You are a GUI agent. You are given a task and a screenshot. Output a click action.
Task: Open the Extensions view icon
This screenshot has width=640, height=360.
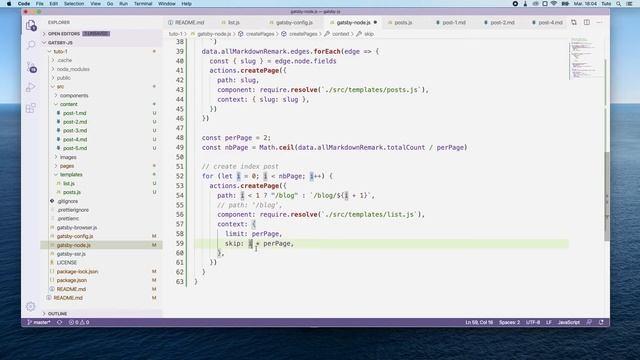(x=31, y=108)
